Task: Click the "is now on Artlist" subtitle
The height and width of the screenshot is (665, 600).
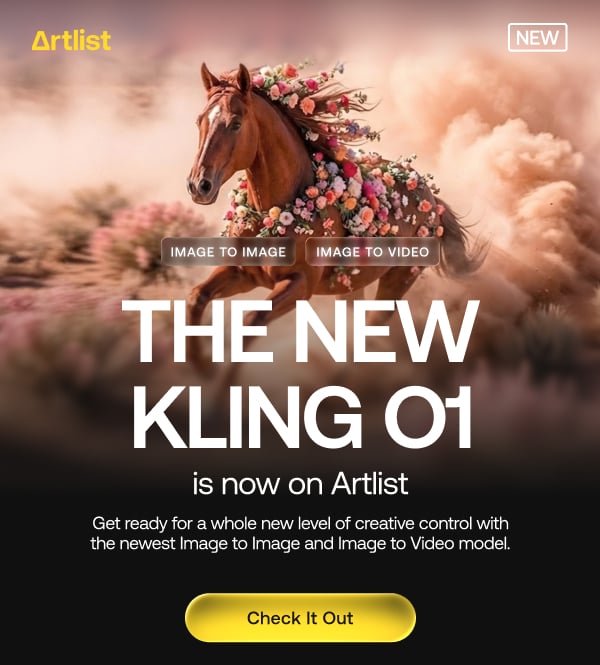Action: click(x=300, y=483)
